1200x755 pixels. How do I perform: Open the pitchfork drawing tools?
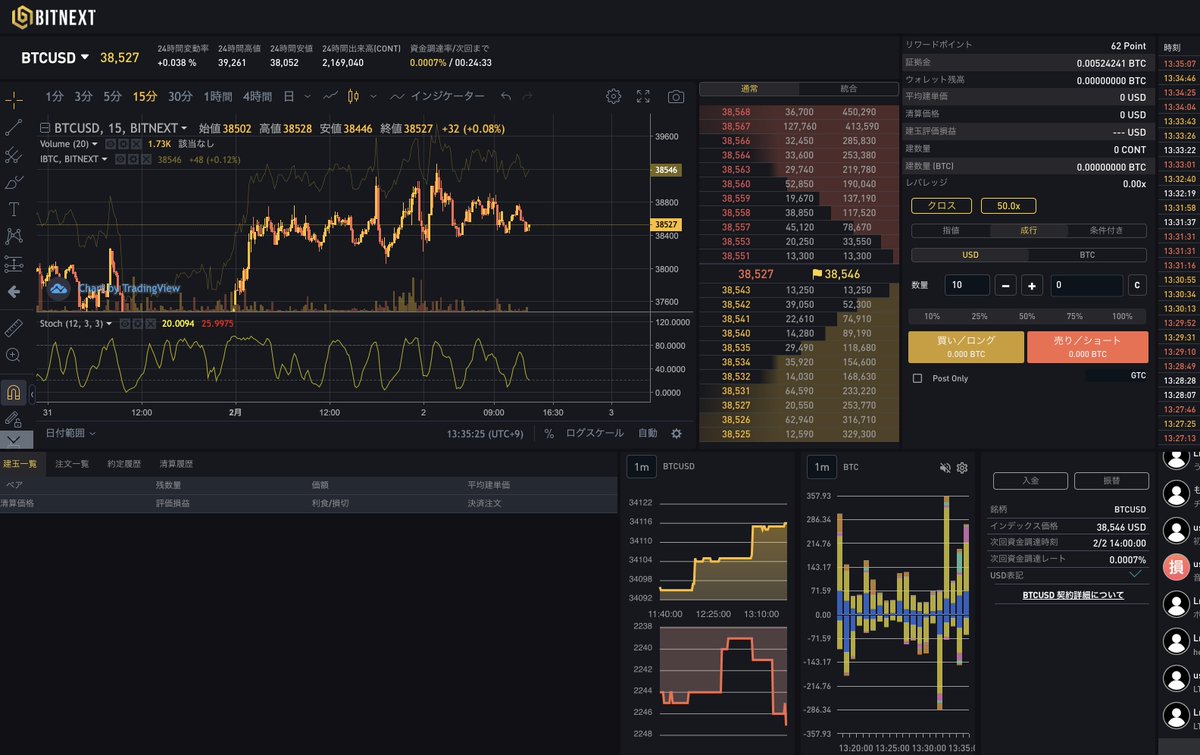pos(14,155)
